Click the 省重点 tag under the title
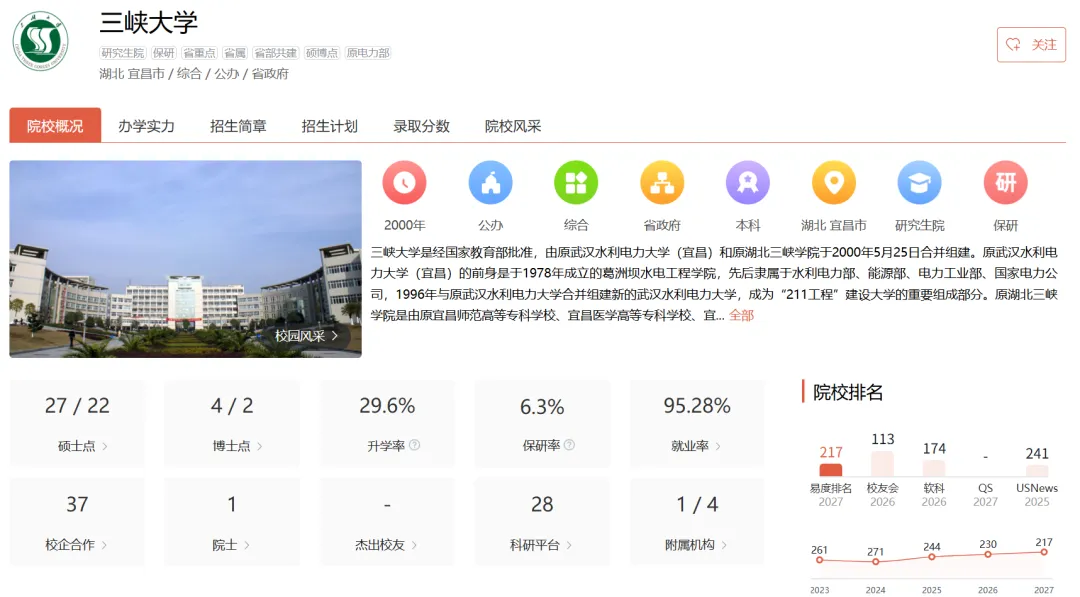Viewport: 1080px width, 597px height. 199,53
